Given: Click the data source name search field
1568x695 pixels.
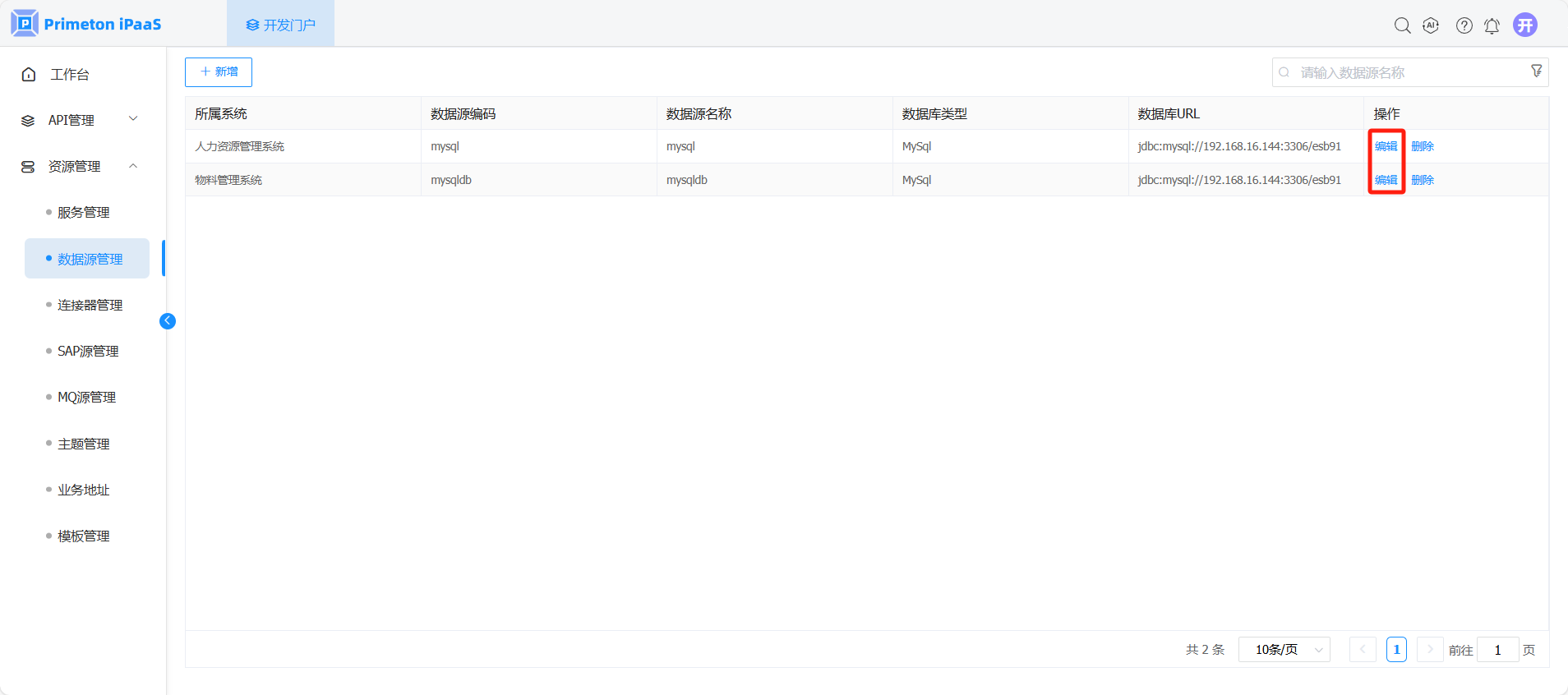Looking at the screenshot, I should click(x=1405, y=72).
